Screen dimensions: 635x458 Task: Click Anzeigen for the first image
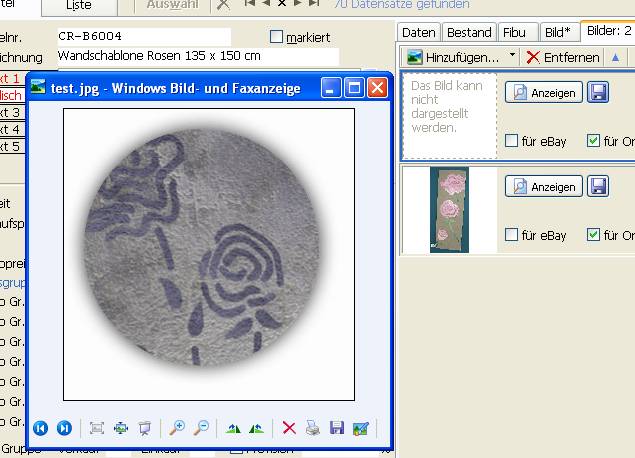point(544,92)
